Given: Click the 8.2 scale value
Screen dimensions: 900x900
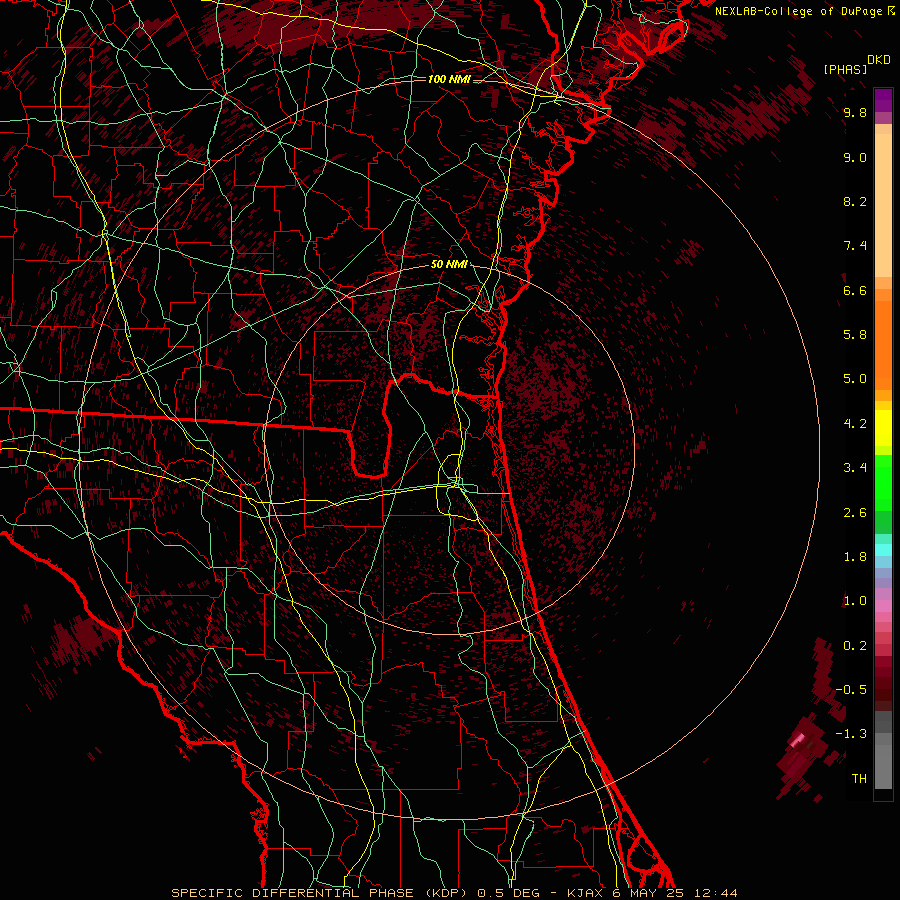Looking at the screenshot, I should 855,201.
